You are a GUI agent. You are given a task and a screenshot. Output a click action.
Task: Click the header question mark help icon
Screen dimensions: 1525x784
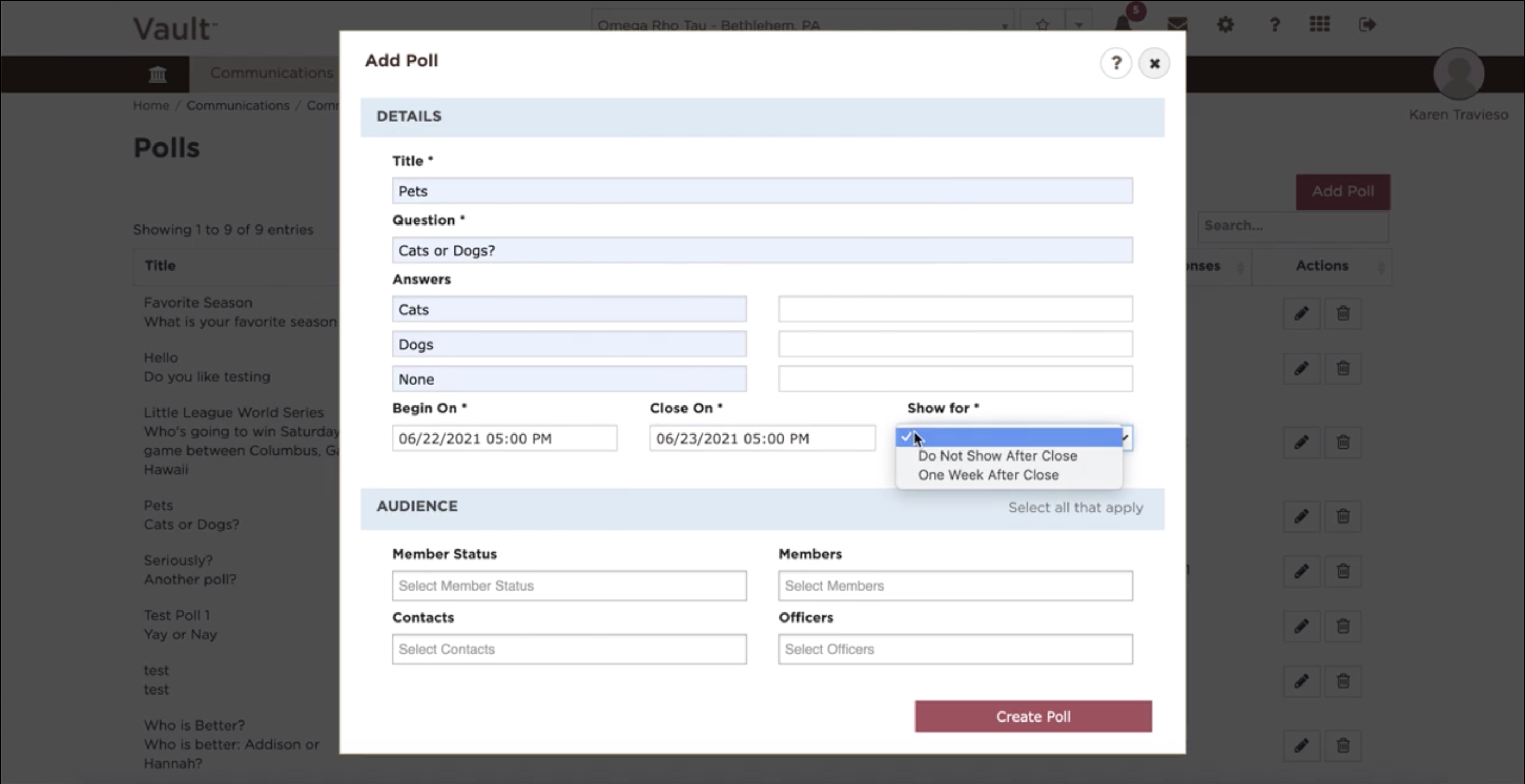pyautogui.click(x=1275, y=24)
